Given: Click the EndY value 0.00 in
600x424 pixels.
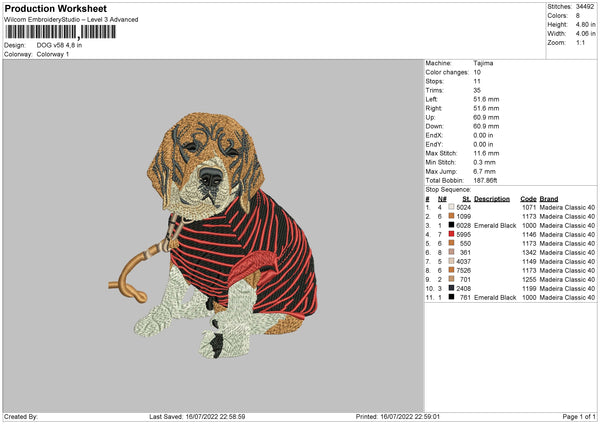Looking at the screenshot, I should [x=483, y=144].
